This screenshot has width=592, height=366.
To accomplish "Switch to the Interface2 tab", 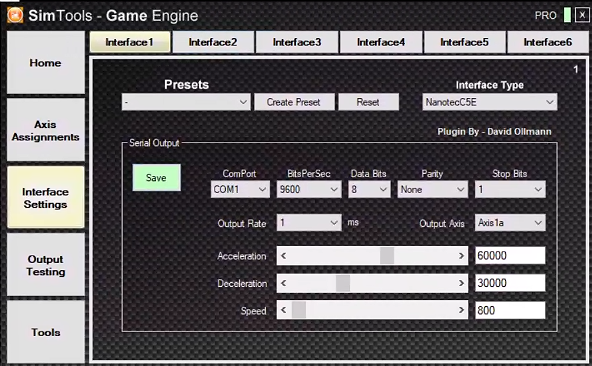I will (x=213, y=42).
